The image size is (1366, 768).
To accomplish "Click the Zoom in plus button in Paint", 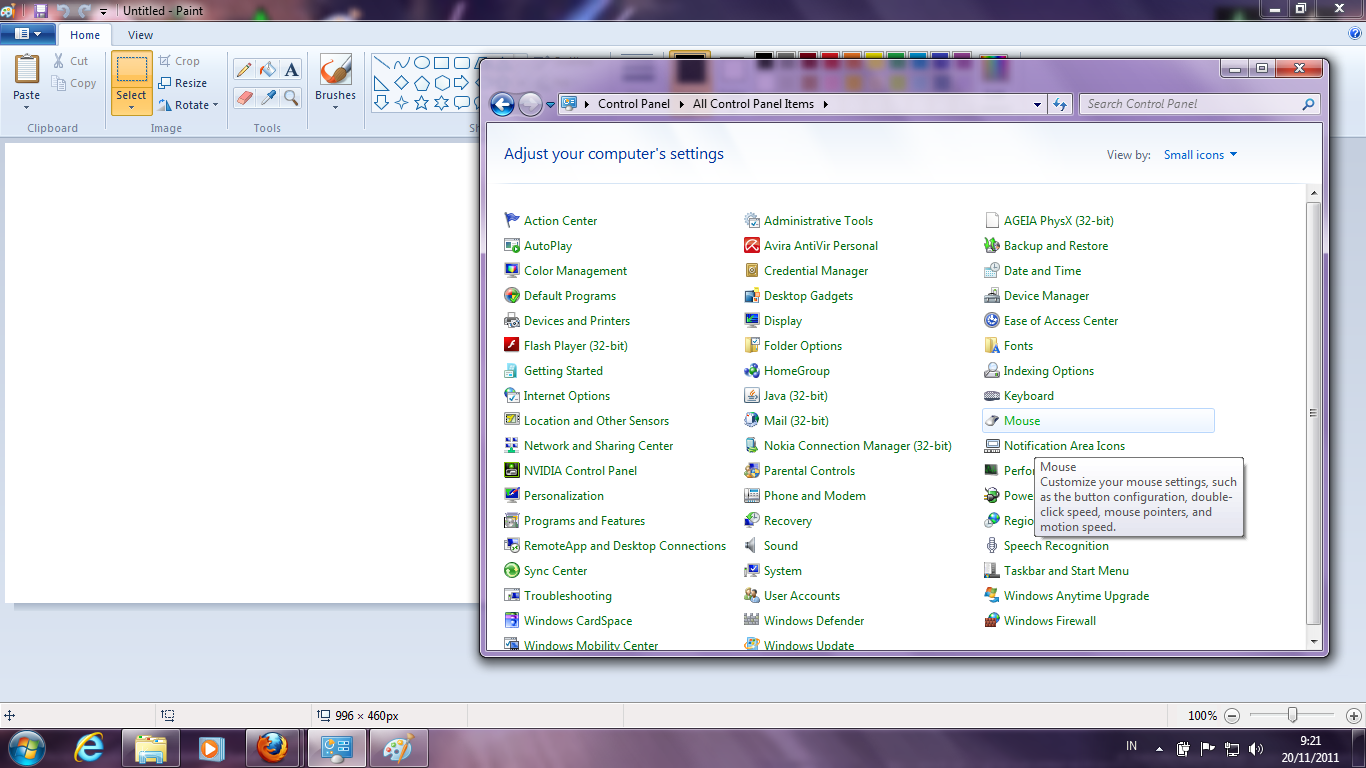I will click(1353, 716).
